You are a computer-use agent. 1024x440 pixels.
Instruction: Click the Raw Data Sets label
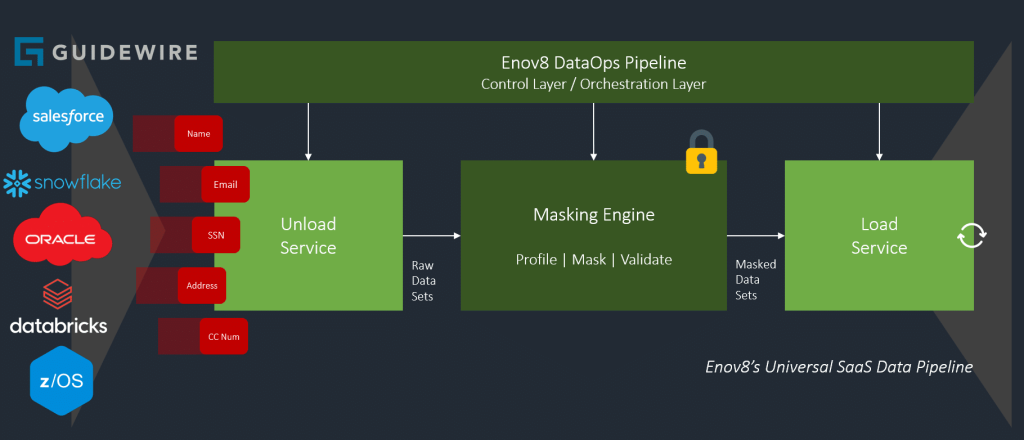click(423, 281)
